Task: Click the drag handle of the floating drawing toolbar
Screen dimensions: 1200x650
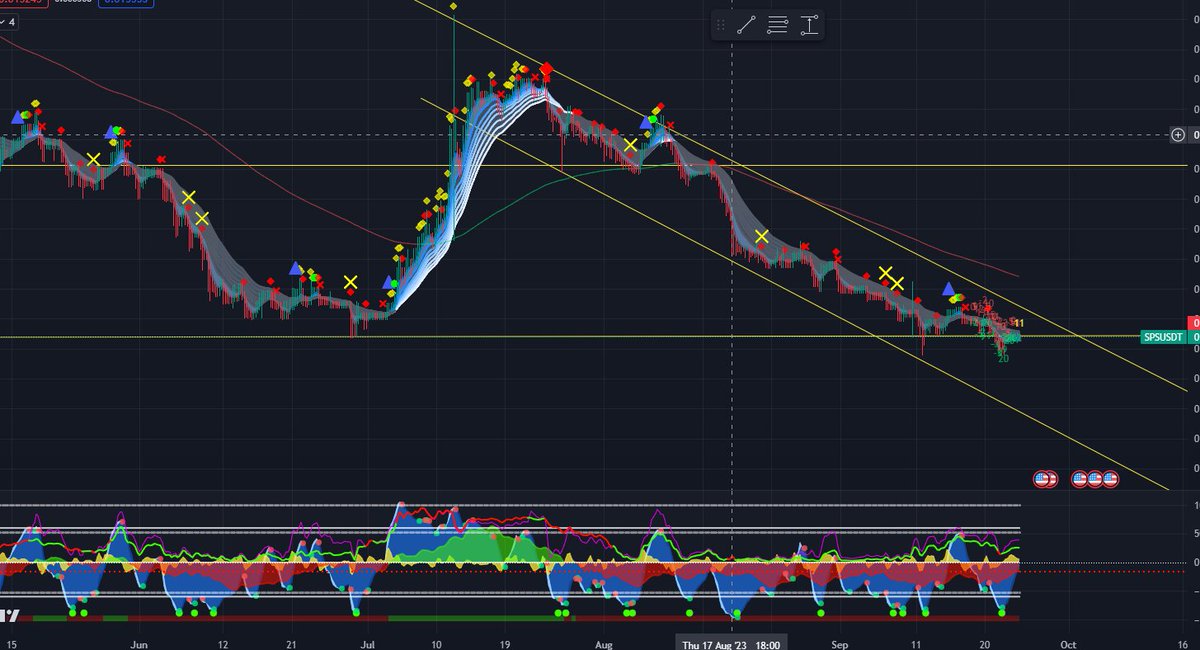Action: point(719,24)
